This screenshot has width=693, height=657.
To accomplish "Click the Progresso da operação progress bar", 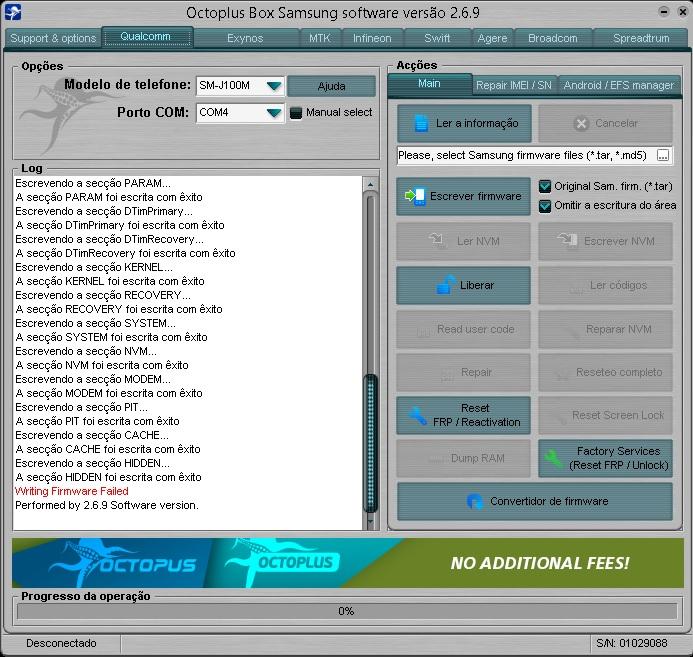I will click(x=347, y=611).
